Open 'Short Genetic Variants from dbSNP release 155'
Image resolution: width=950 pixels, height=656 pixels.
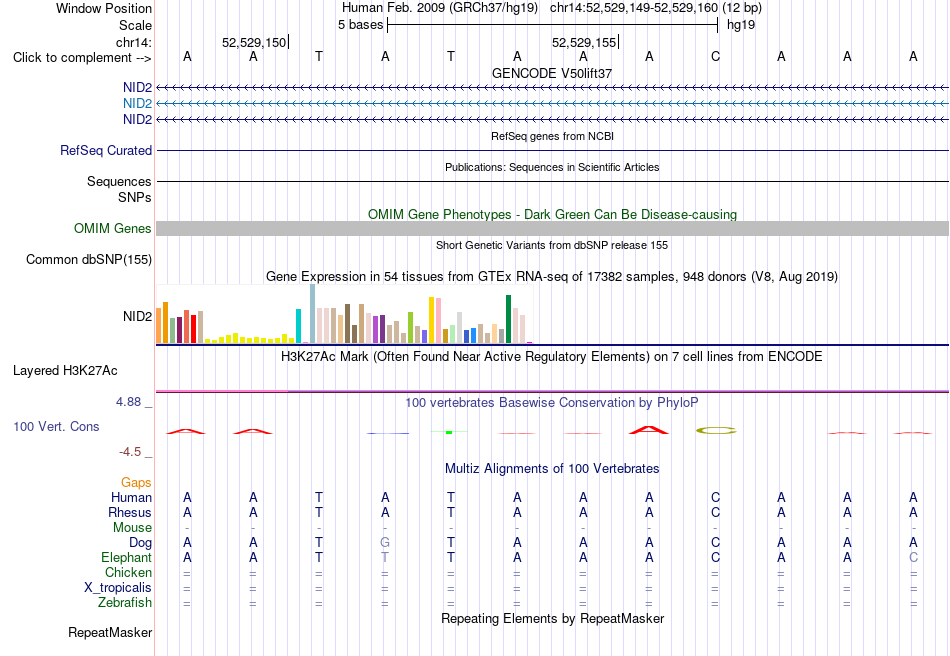click(552, 245)
